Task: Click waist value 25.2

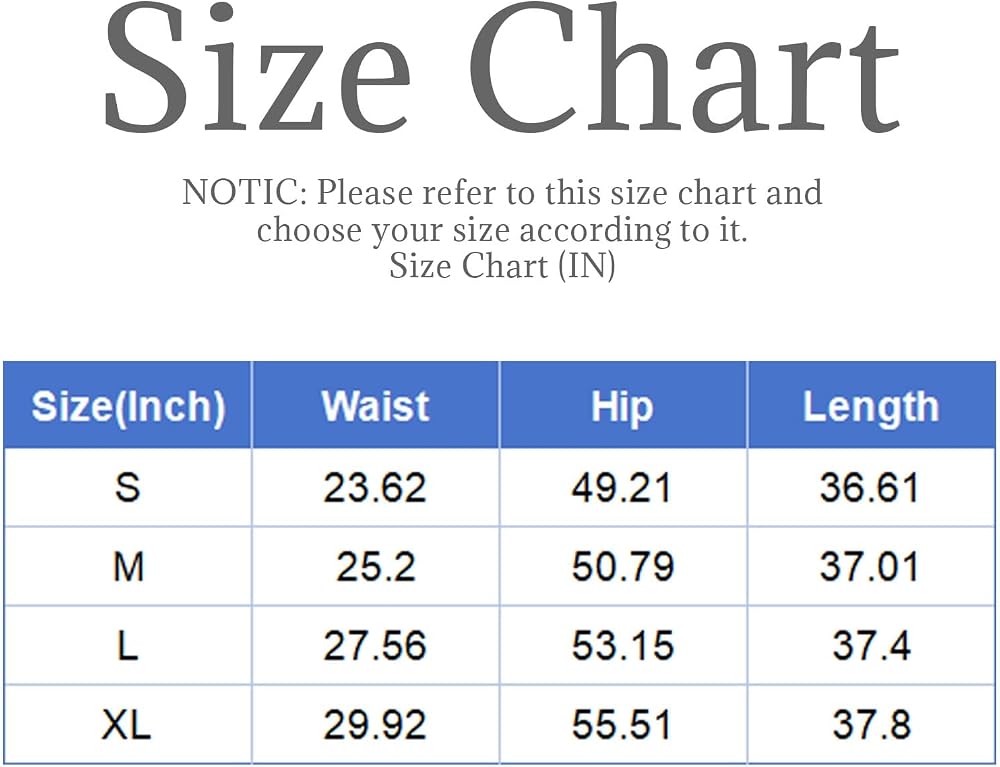Action: (x=376, y=567)
